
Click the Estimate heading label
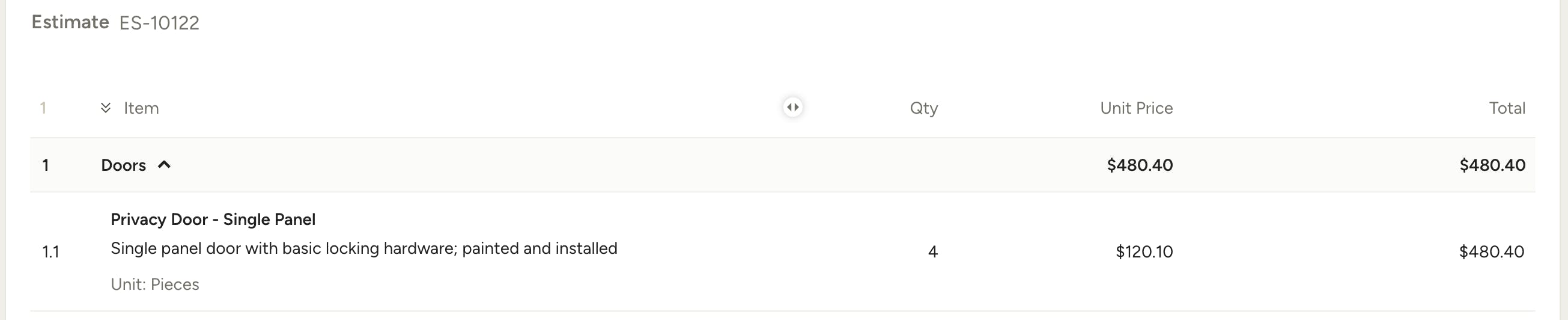coord(71,22)
